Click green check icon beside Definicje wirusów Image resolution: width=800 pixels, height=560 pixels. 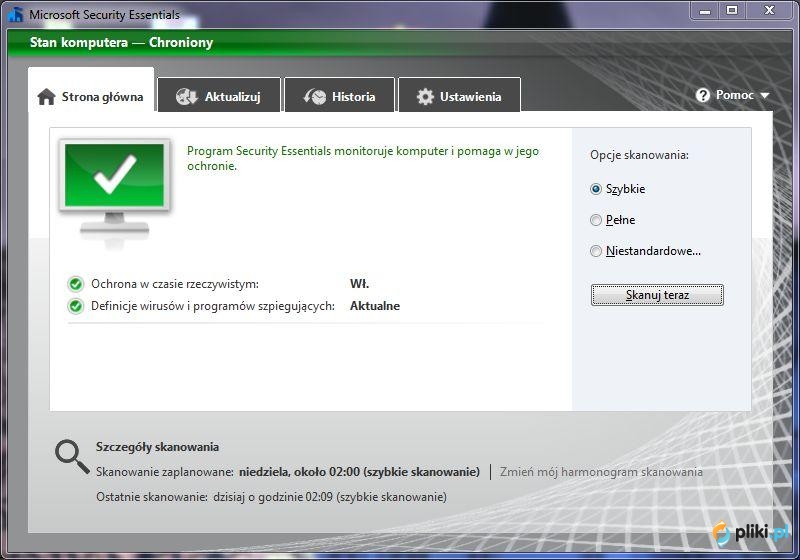tap(76, 306)
